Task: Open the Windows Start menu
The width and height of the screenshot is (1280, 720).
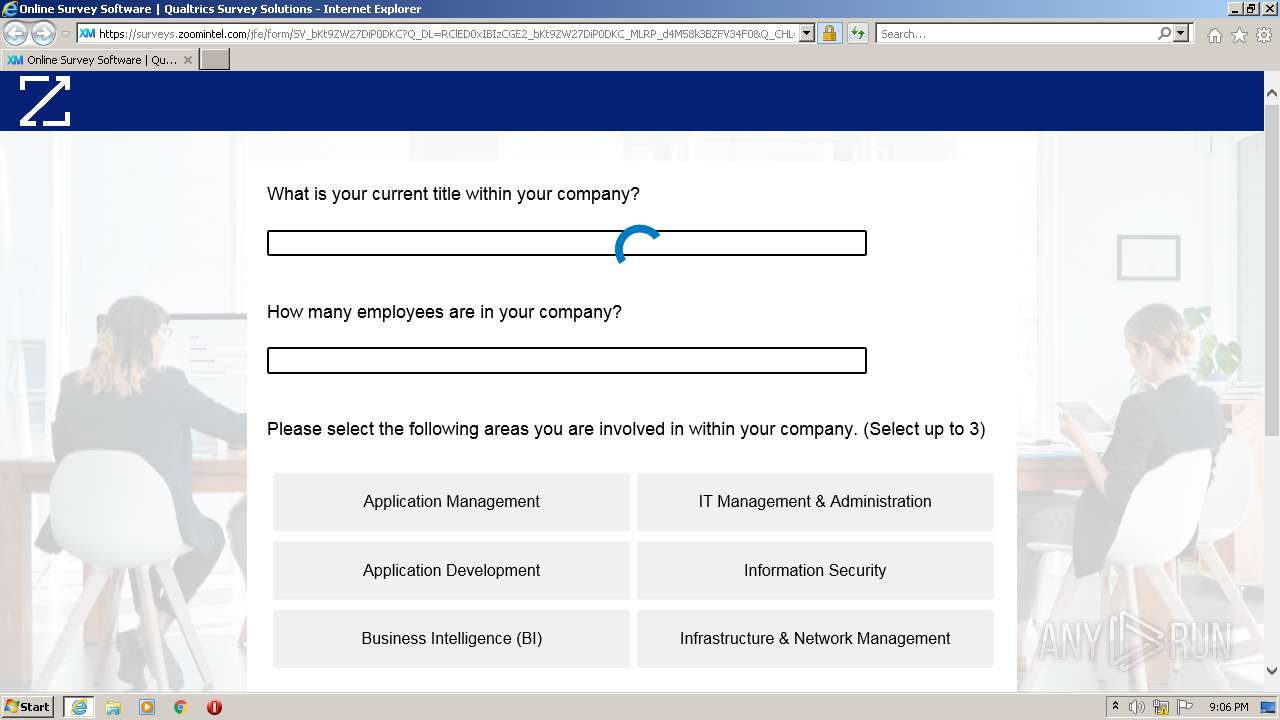Action: pyautogui.click(x=28, y=707)
